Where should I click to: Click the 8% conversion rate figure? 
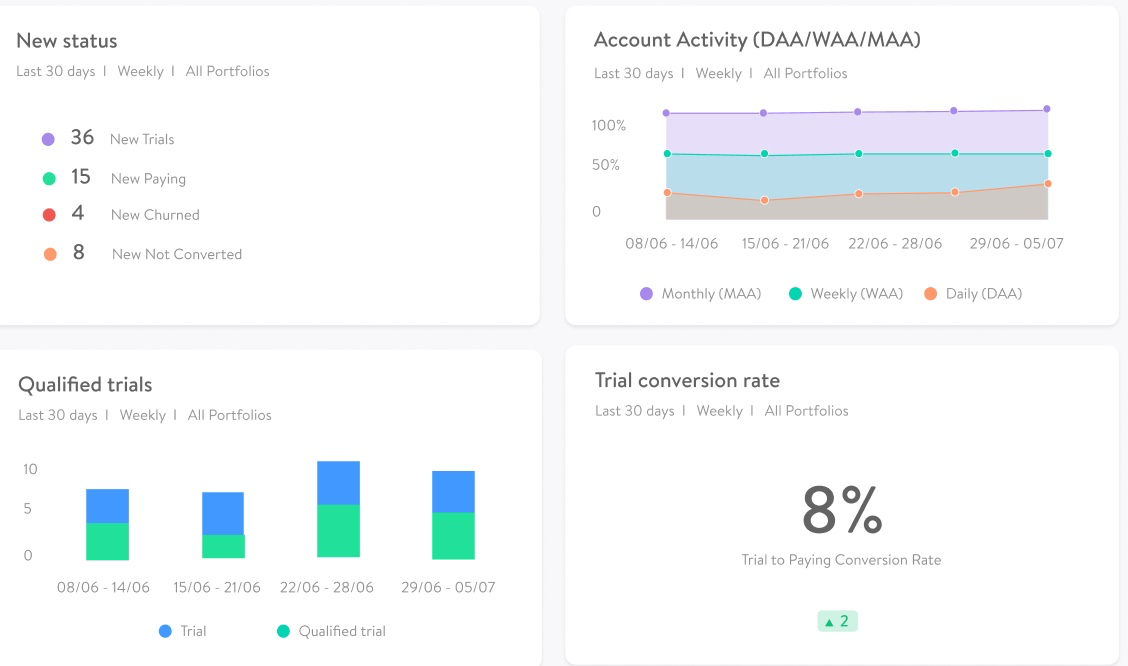pos(841,511)
